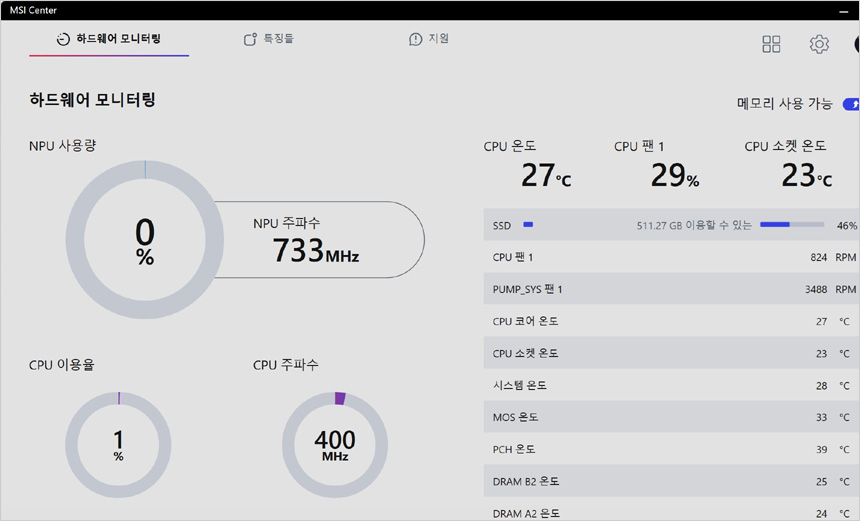Viewport: 860px width, 521px height.
Task: Switch to the 특징들 tab
Action: pos(269,39)
